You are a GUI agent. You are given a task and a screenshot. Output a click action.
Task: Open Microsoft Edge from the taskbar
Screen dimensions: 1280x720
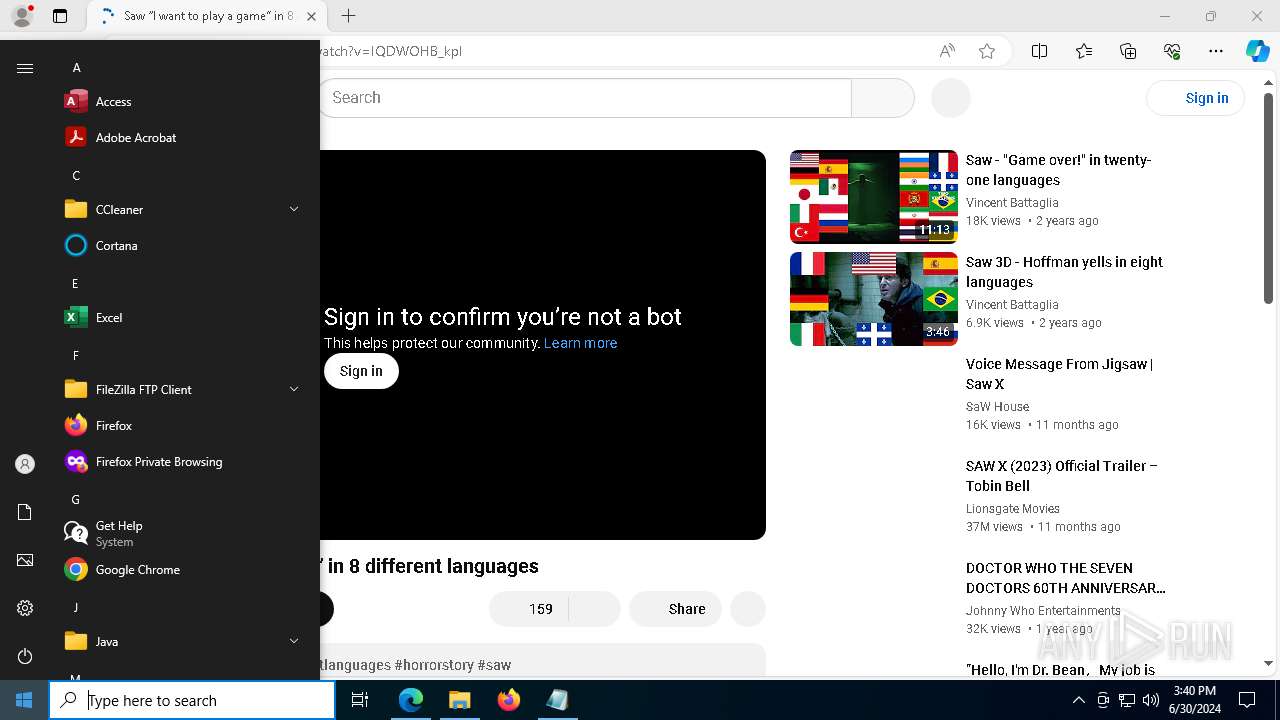click(411, 700)
